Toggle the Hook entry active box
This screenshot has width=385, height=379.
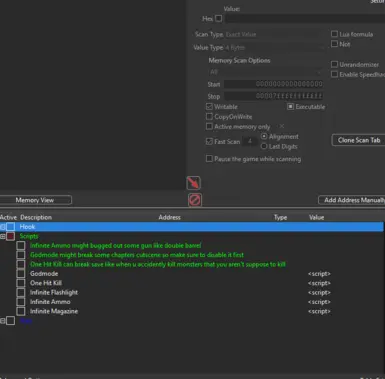10,227
